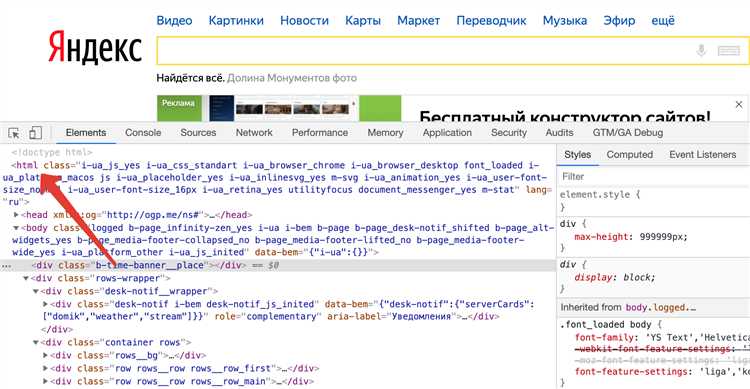Screen dimensions: 750x389
Task: Open the Audits tab
Action: coord(559,133)
